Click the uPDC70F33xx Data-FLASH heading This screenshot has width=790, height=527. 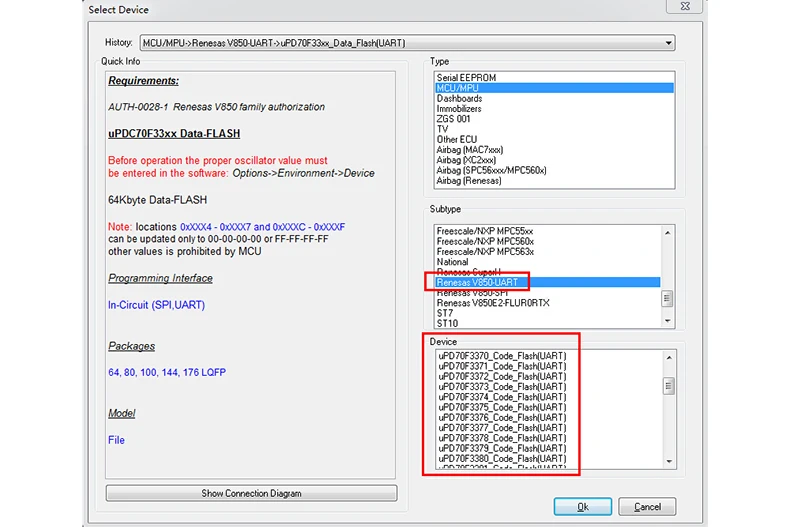(x=174, y=134)
